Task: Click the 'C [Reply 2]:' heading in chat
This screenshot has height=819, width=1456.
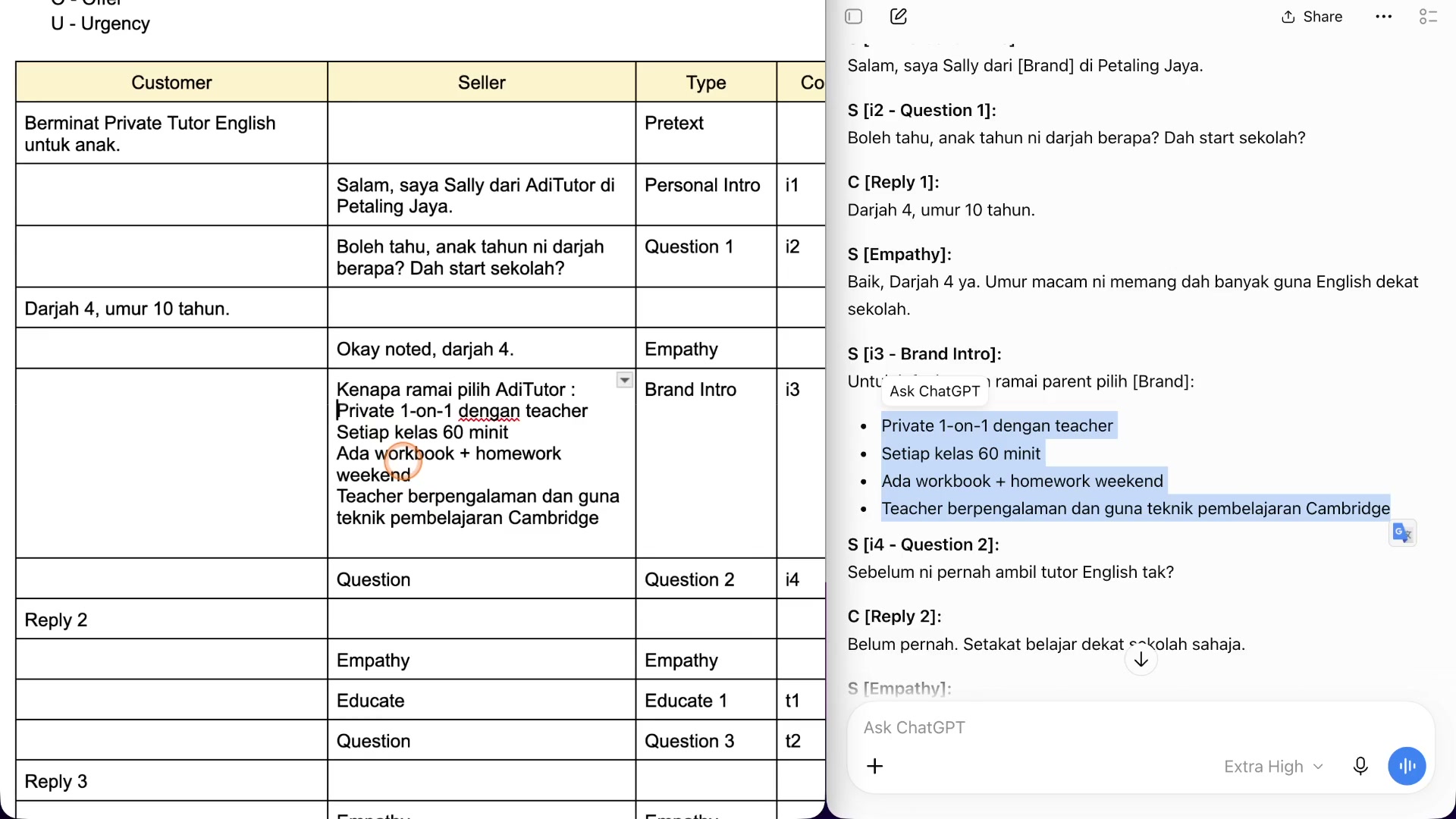Action: click(894, 617)
